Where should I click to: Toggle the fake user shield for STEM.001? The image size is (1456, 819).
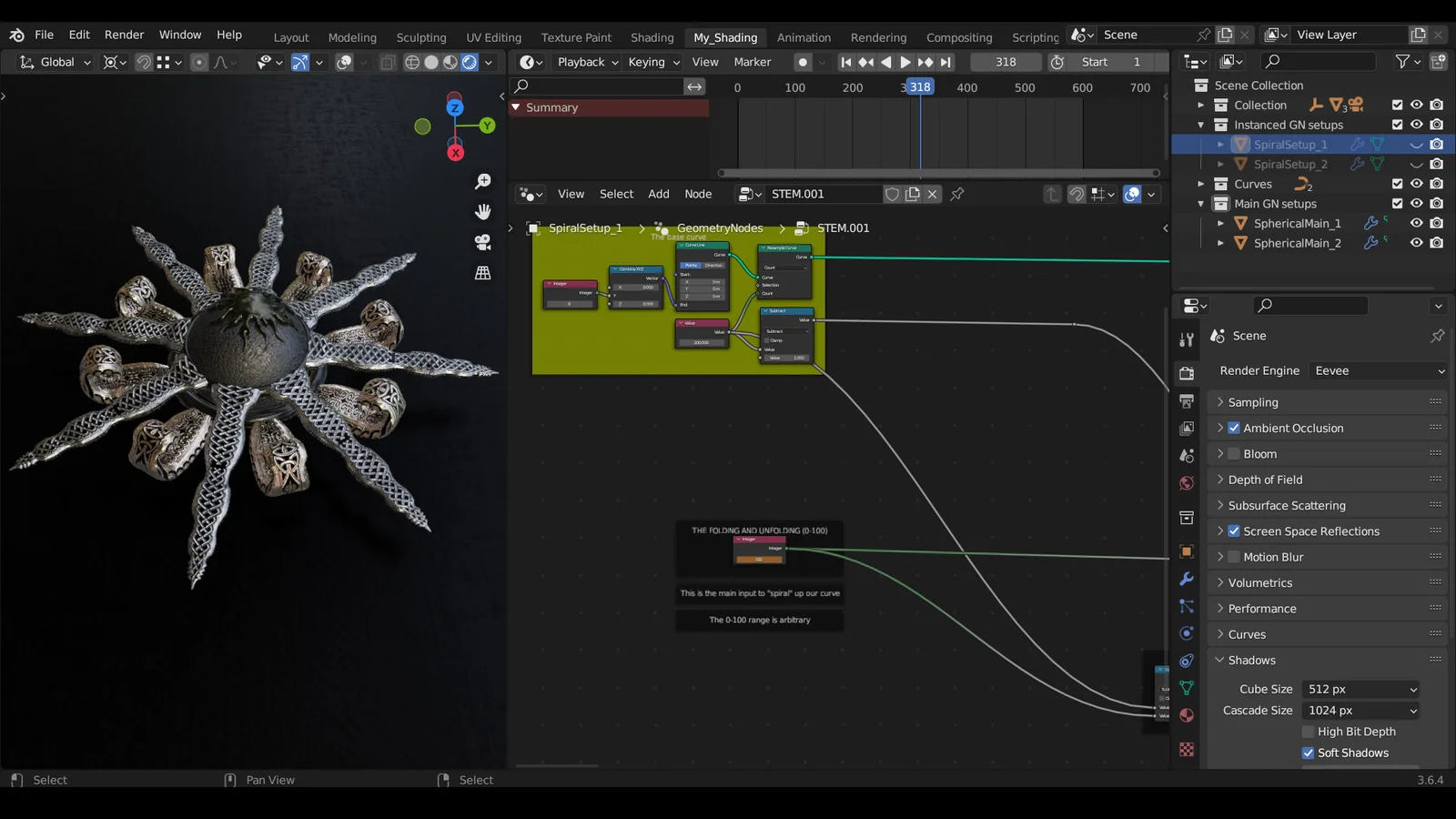point(893,193)
